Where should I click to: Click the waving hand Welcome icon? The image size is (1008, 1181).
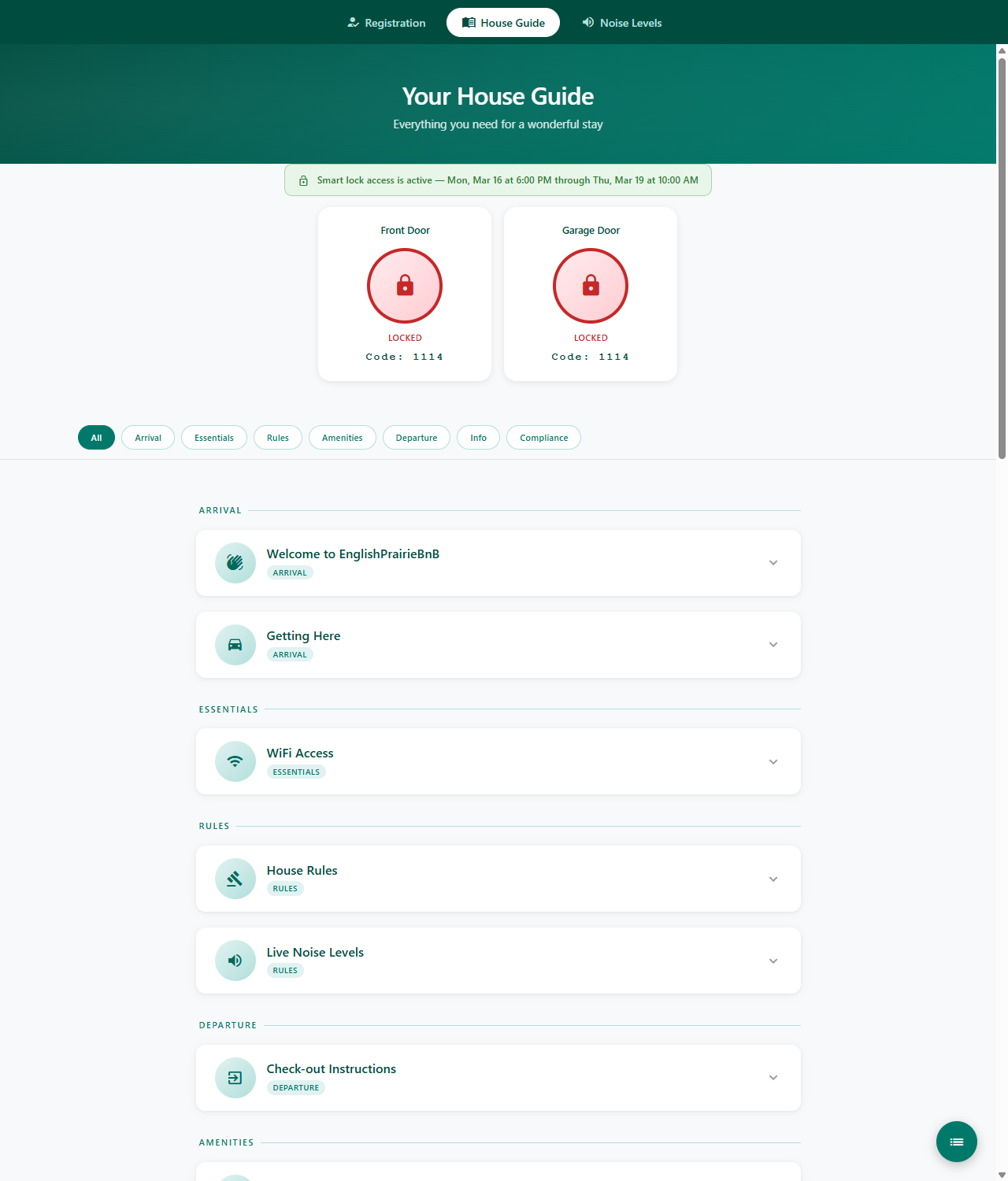coord(235,563)
